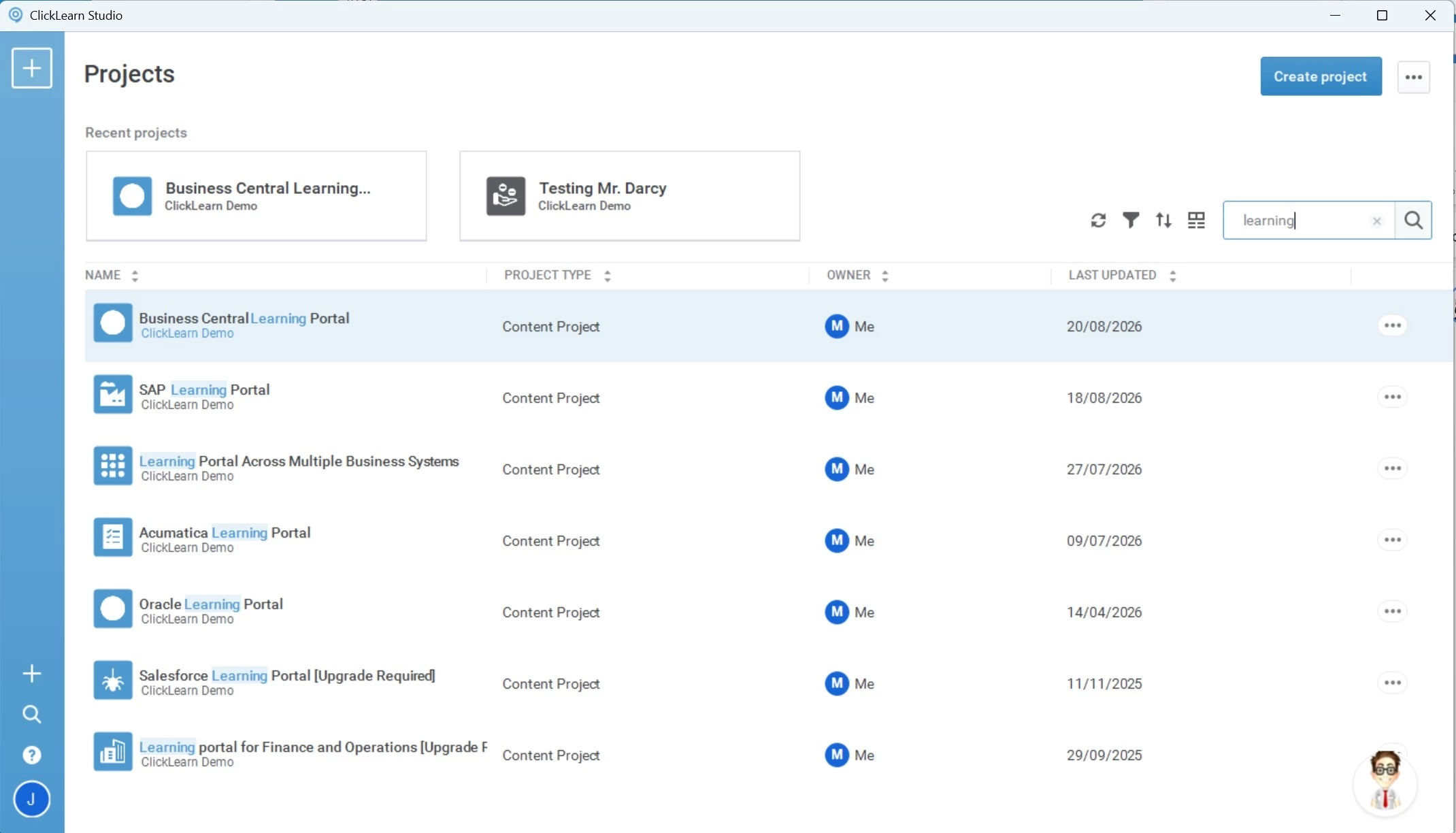Viewport: 1456px width, 833px height.
Task: Click date 29/09/2025
Action: pyautogui.click(x=1104, y=755)
